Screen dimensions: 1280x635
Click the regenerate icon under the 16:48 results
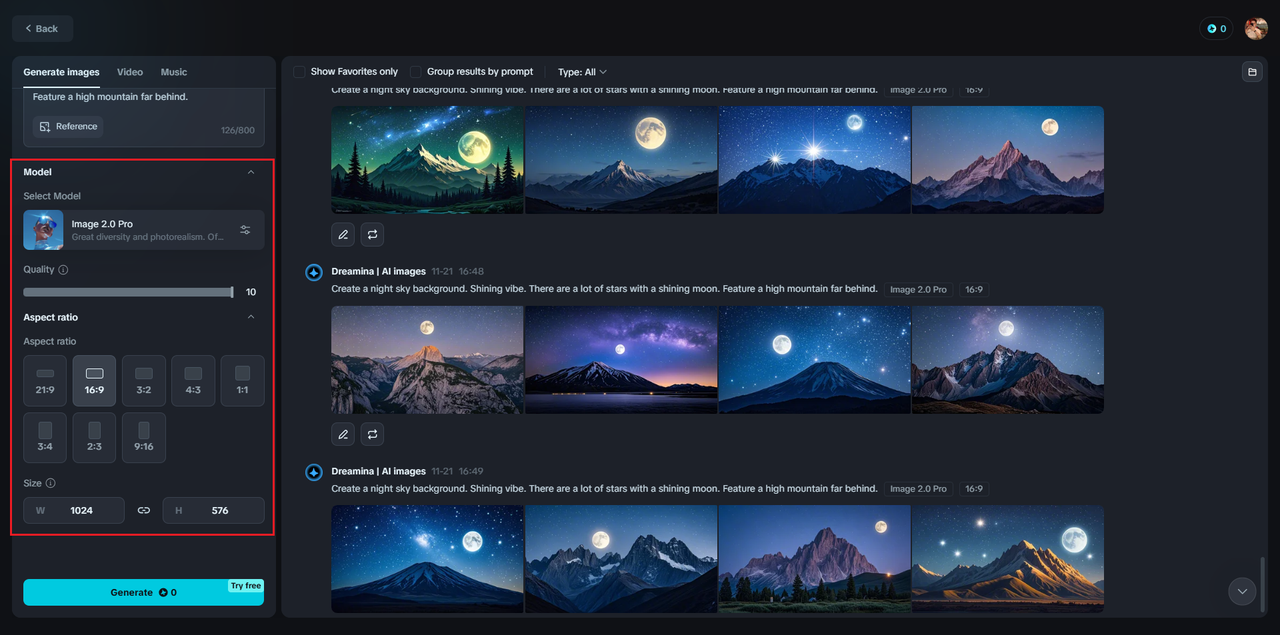point(372,434)
